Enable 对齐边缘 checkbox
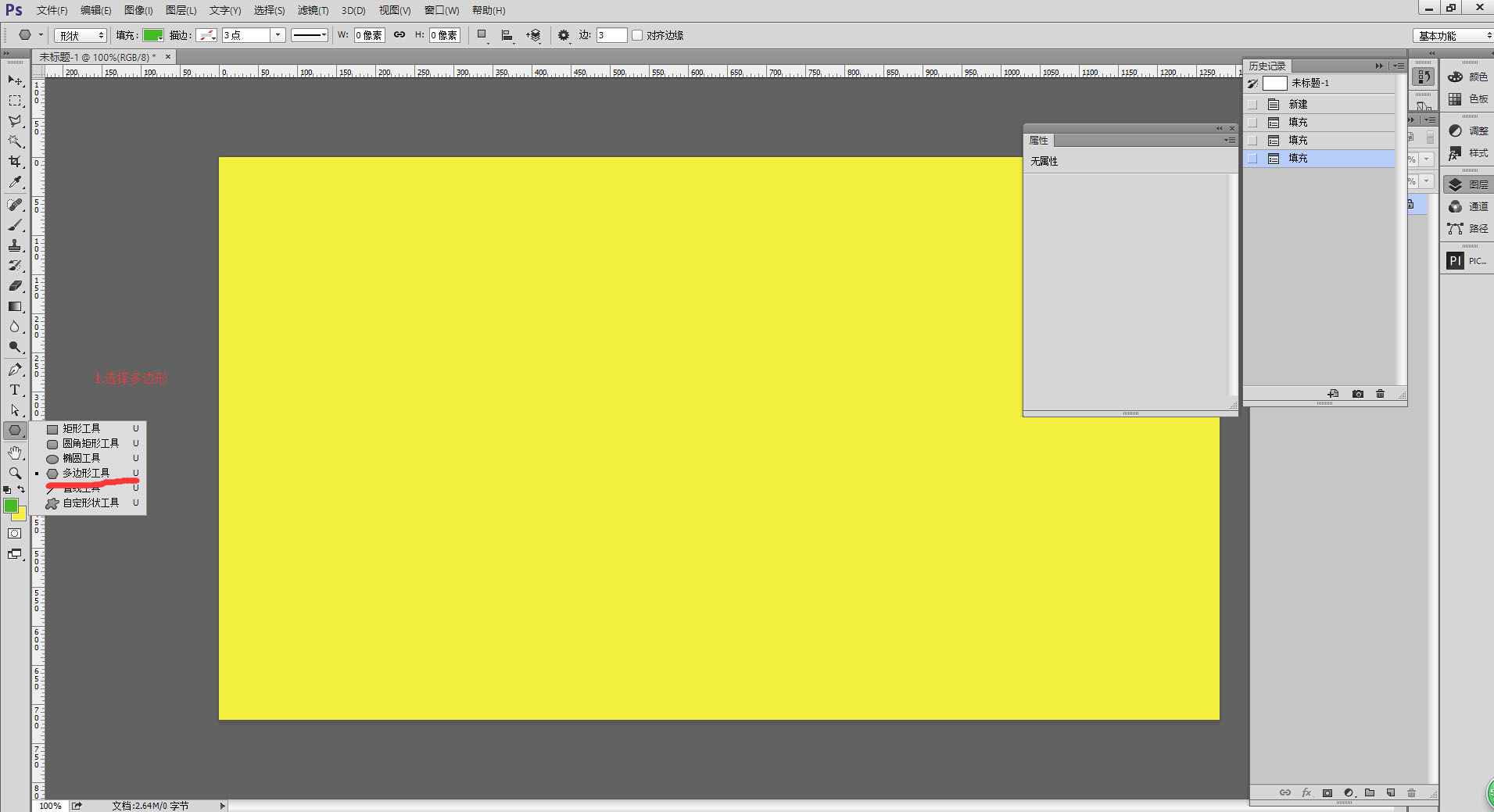1494x812 pixels. [637, 35]
